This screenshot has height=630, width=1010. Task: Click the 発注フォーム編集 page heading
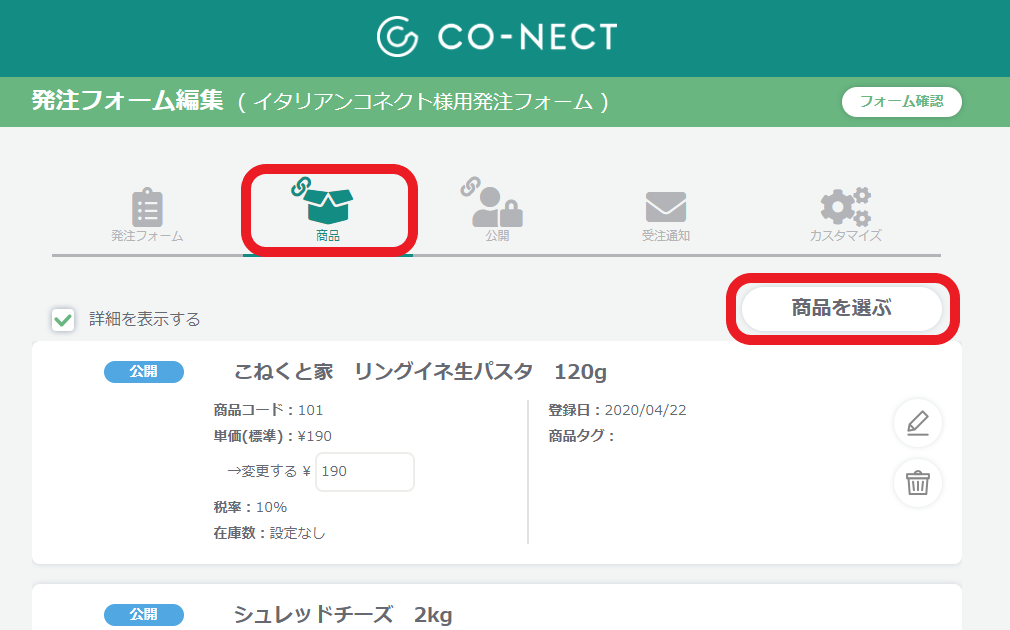127,102
